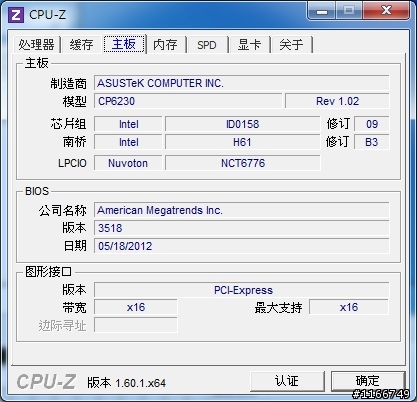Click the 模型 label
The image size is (417, 402).
pos(75,101)
